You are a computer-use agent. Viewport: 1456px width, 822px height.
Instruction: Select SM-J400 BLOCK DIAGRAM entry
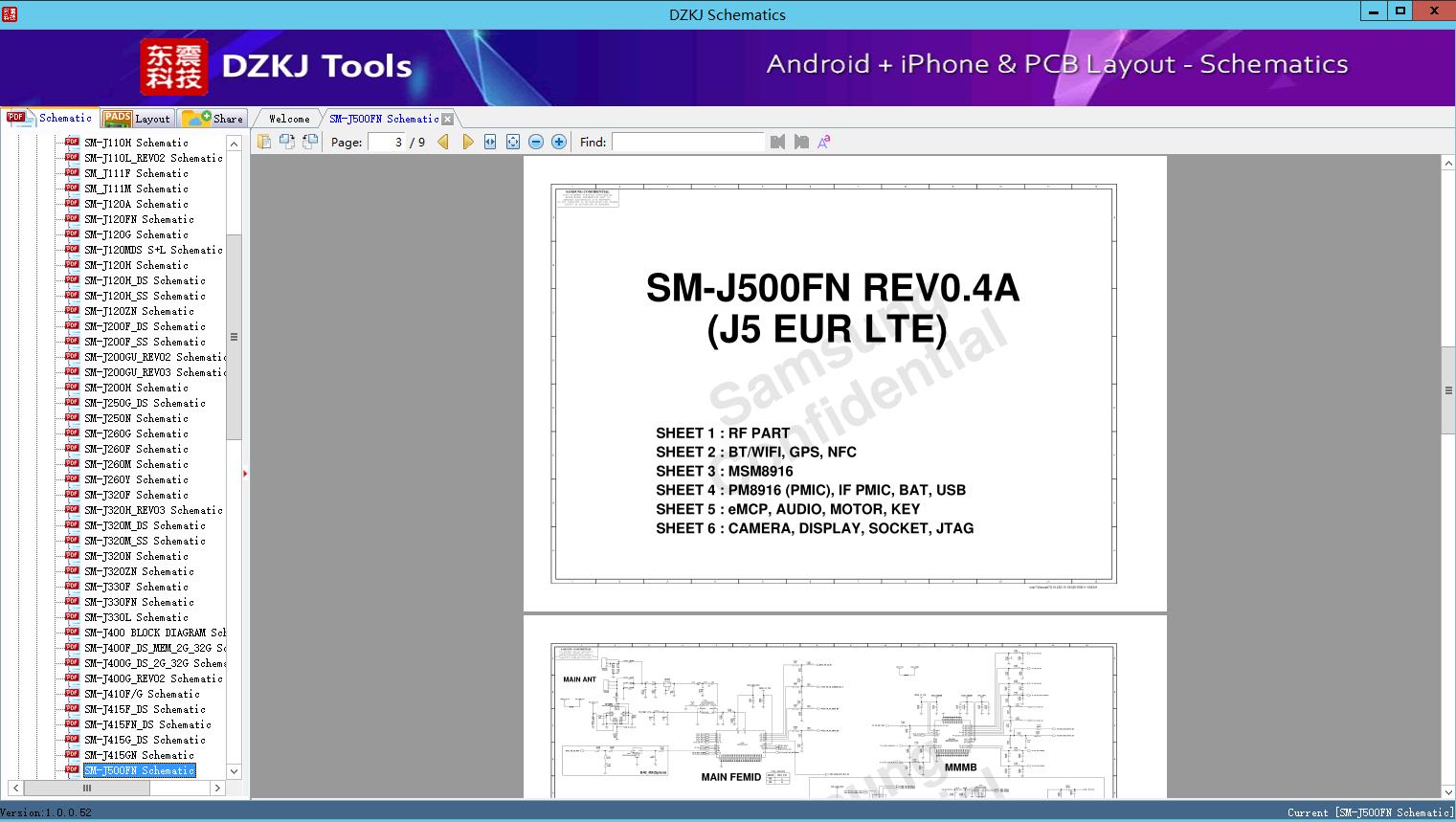[155, 633]
